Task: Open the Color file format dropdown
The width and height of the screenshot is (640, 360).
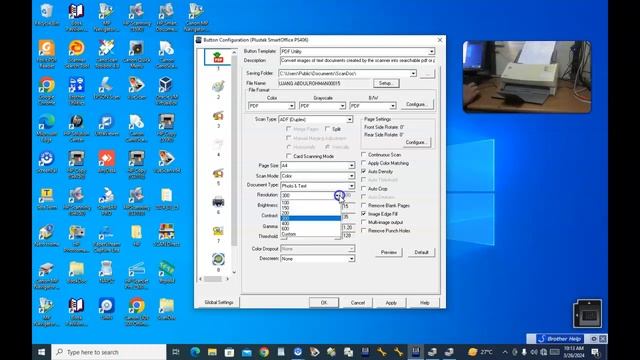Action: pyautogui.click(x=291, y=106)
